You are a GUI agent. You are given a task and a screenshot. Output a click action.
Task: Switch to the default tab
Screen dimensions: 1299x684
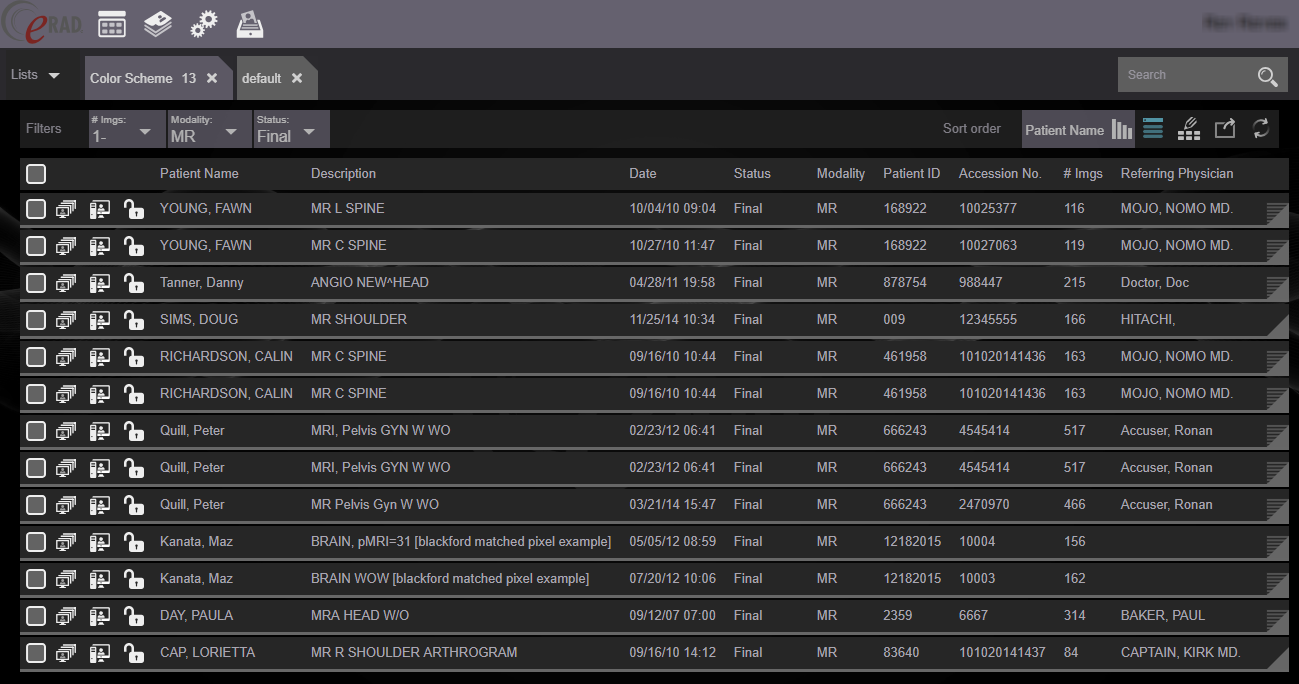(x=262, y=78)
